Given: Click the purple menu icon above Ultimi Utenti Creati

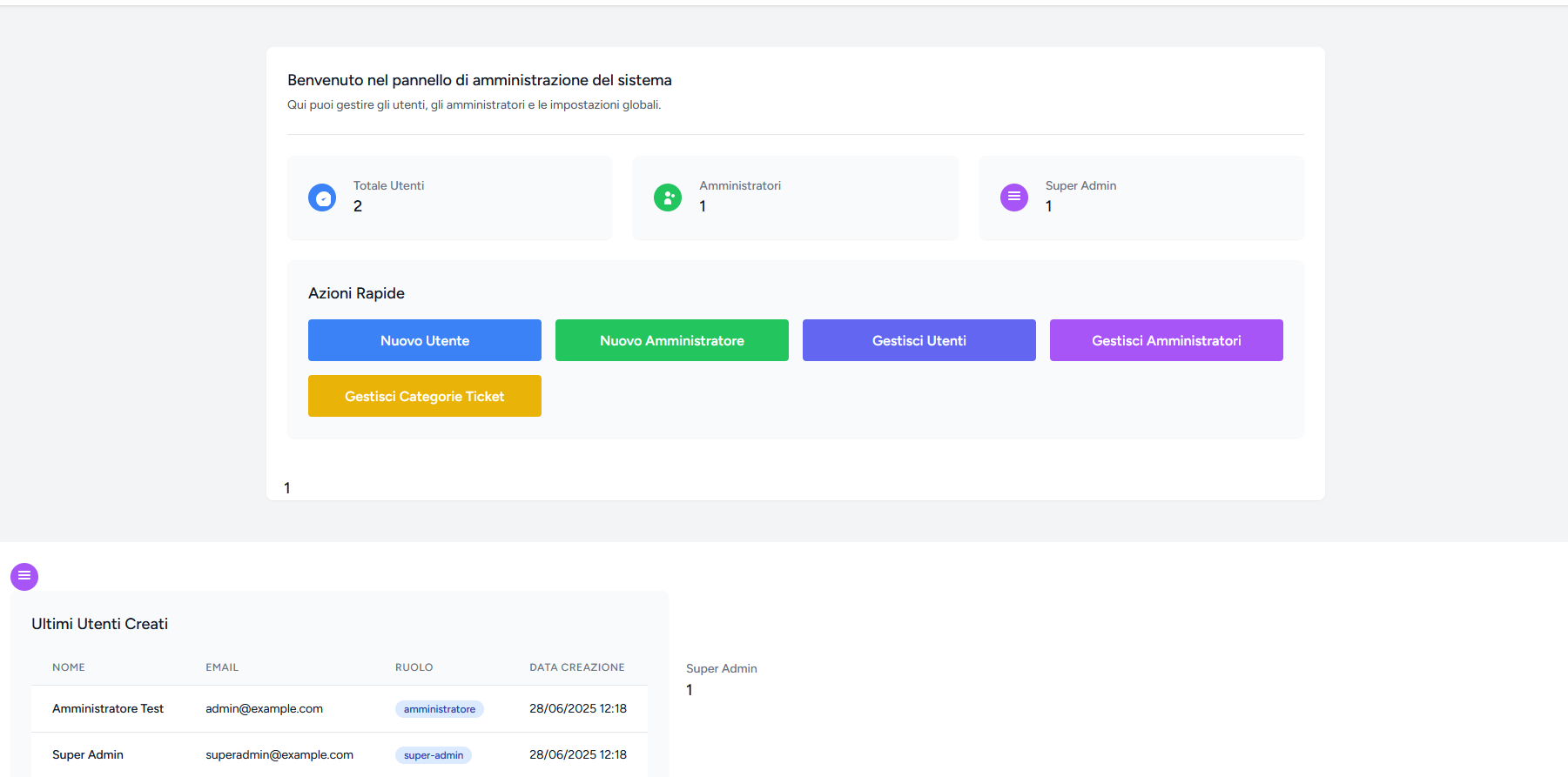Looking at the screenshot, I should coord(24,576).
